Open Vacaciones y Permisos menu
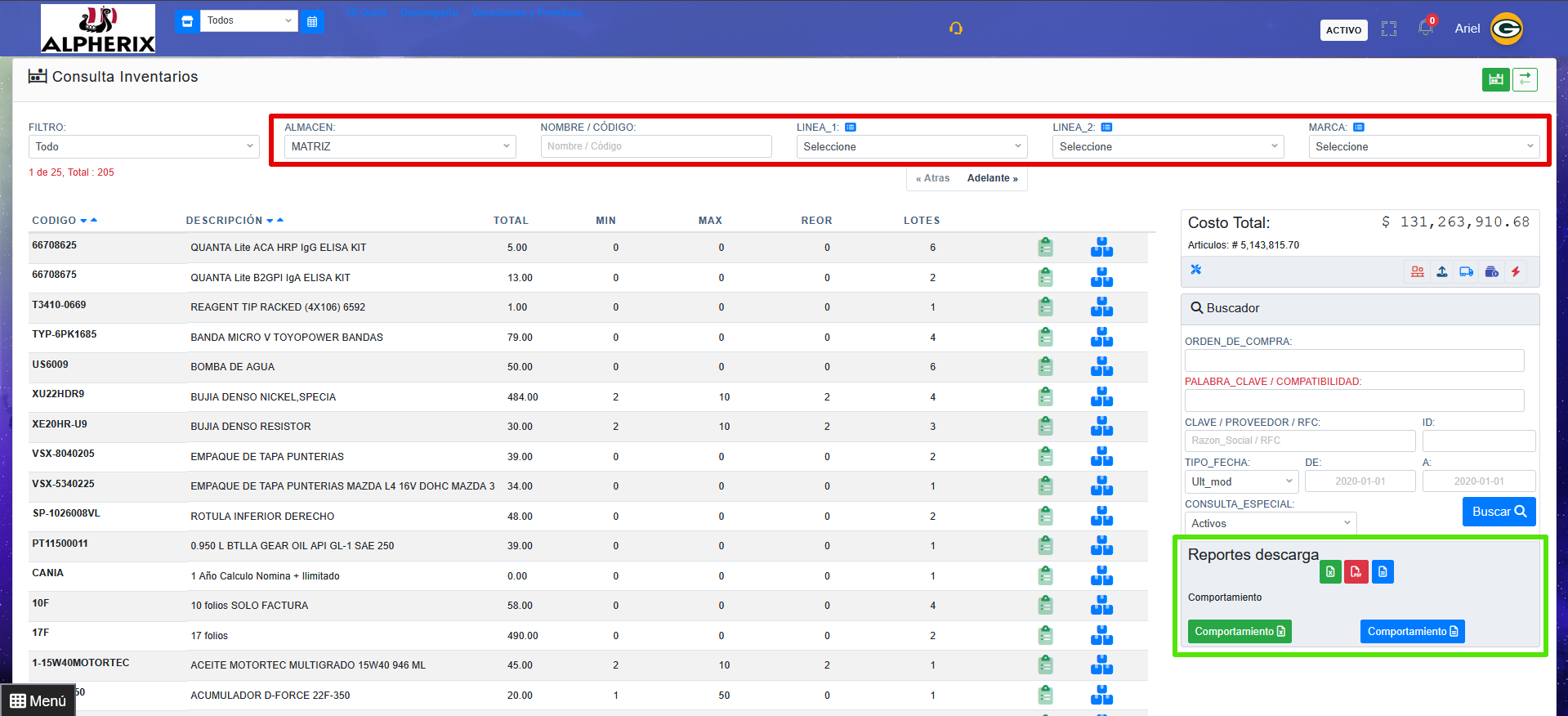The height and width of the screenshot is (716, 1568). [x=527, y=13]
